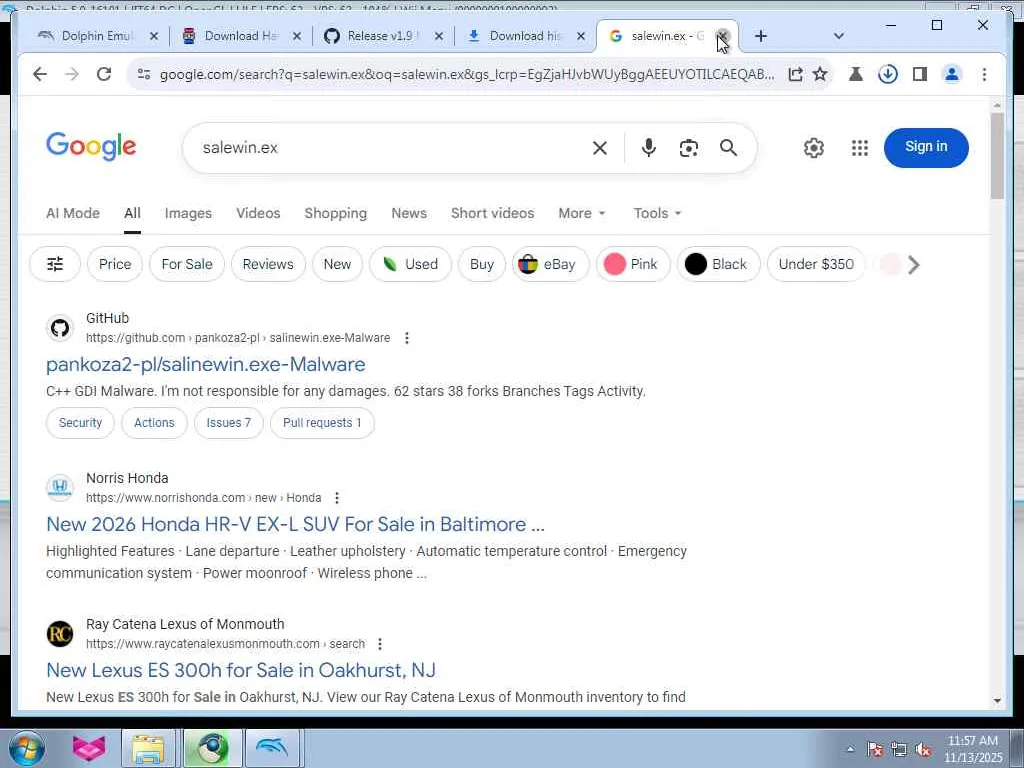Open Dolphin emulator from the taskbar
The height and width of the screenshot is (768, 1024).
[x=272, y=748]
